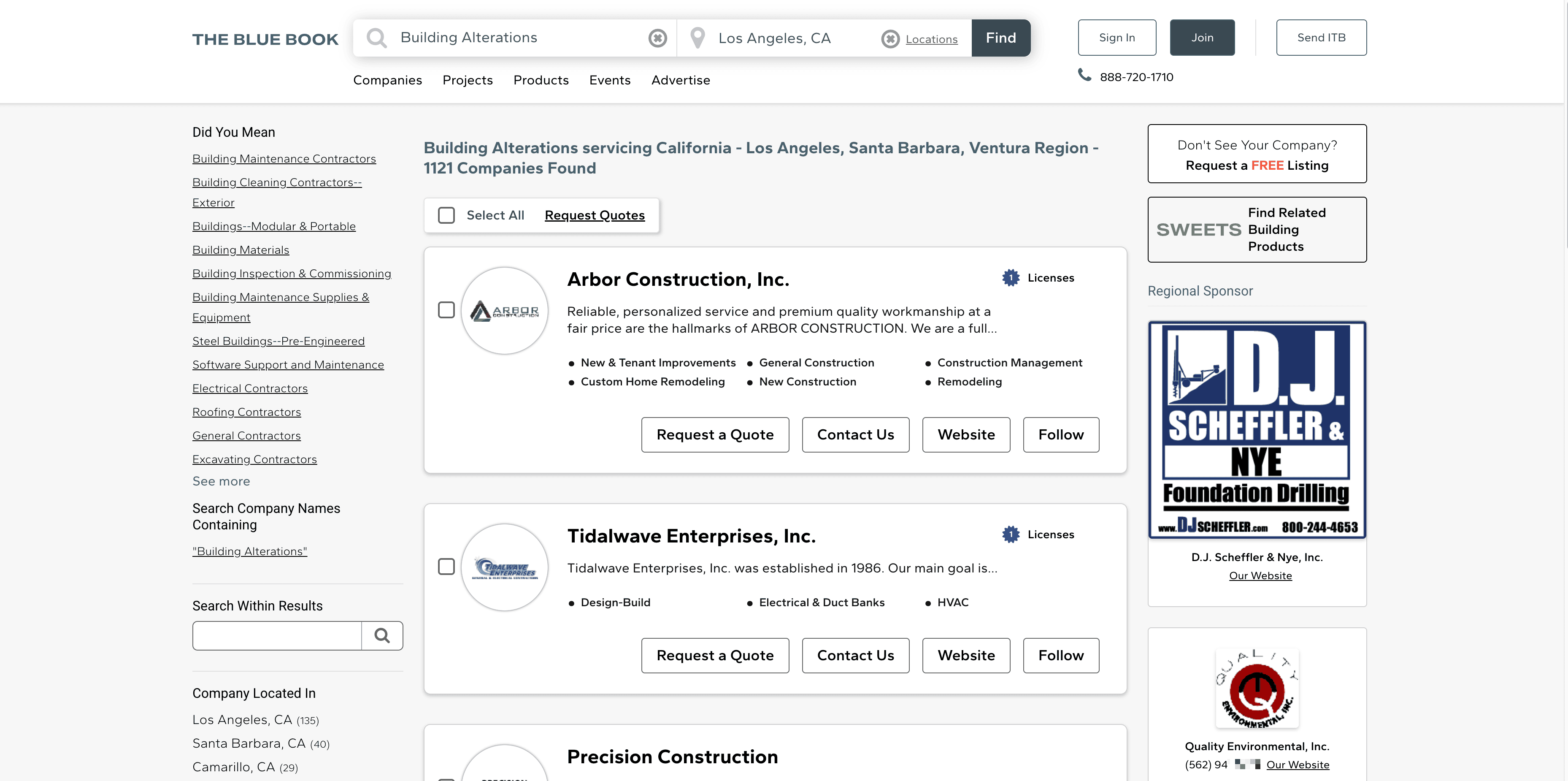This screenshot has height=781, width=1568.
Task: Submit the Search Within Results magnifier
Action: tap(381, 635)
